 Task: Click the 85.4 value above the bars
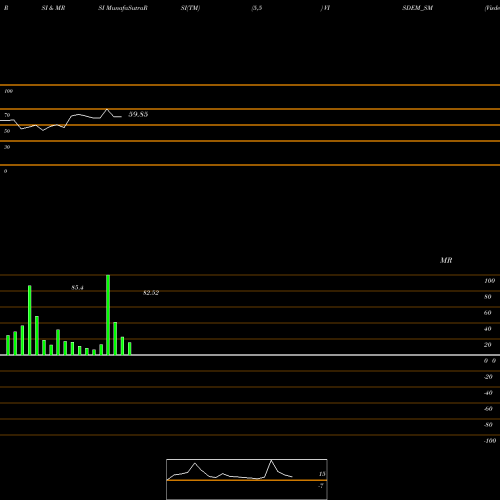tap(77, 288)
